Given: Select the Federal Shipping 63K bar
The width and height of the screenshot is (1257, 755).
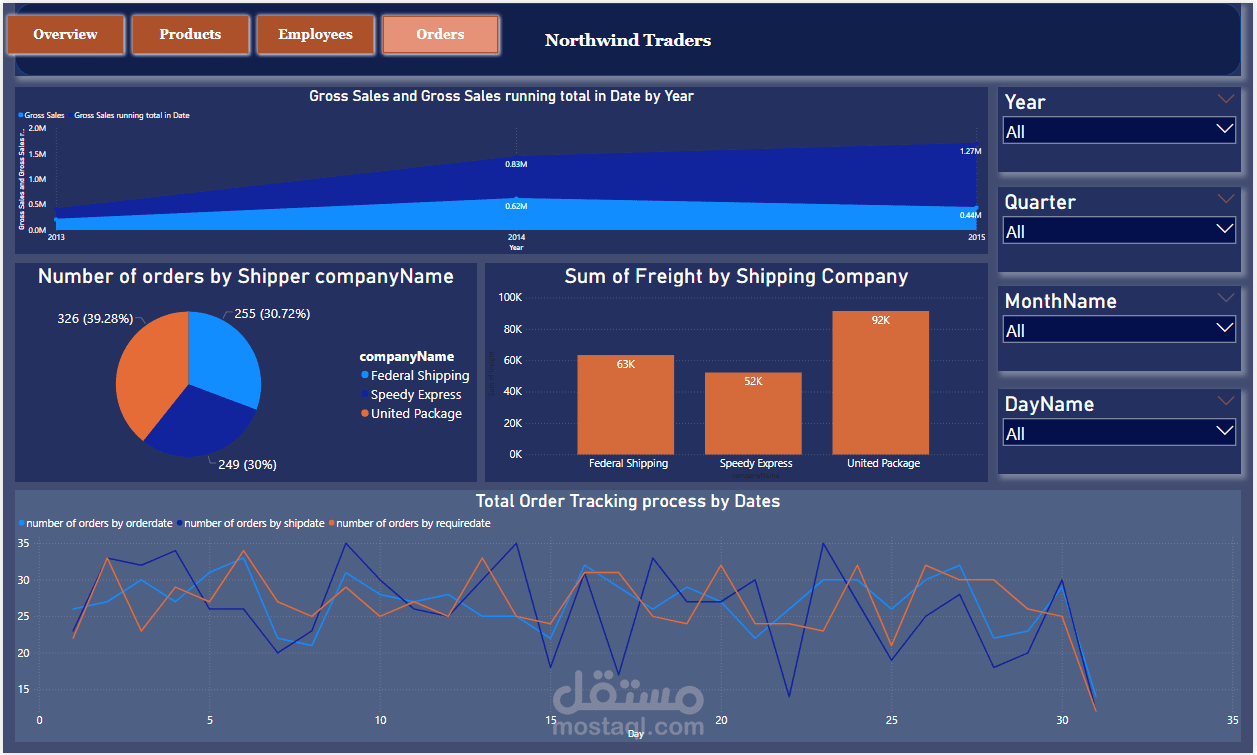Looking at the screenshot, I should tap(626, 405).
